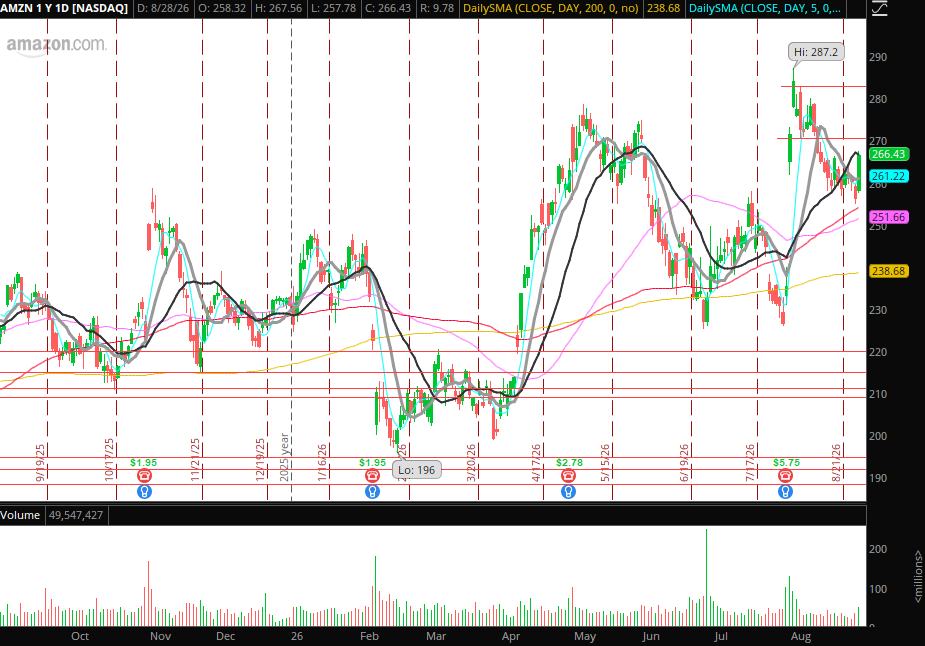Click Mar on the time axis
Image resolution: width=925 pixels, height=646 pixels.
click(x=436, y=637)
